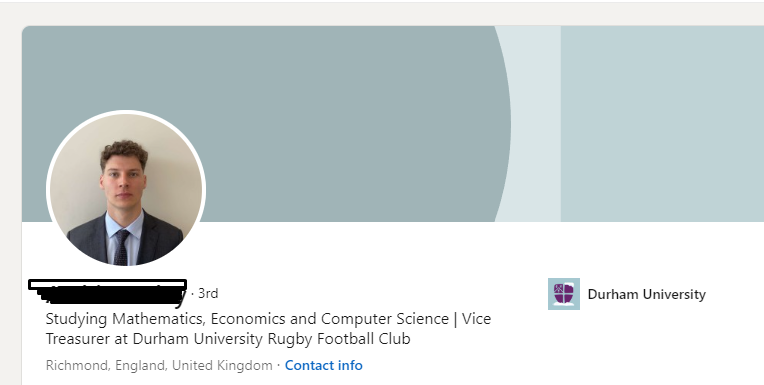Screen dimensions: 764x385
Task: Click the pale vertical stripe in banner
Action: [535, 124]
